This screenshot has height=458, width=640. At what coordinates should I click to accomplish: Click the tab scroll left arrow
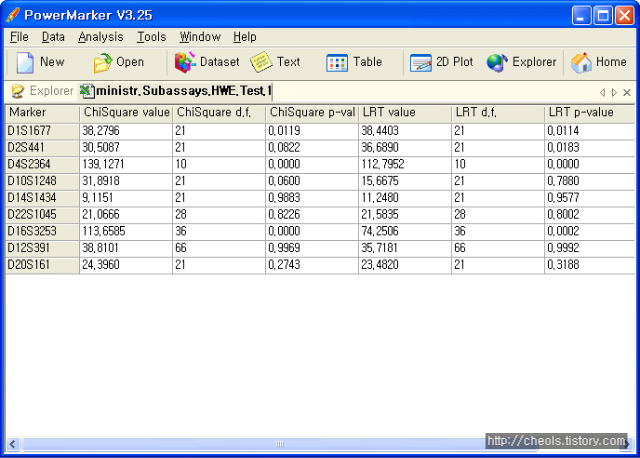click(x=602, y=93)
